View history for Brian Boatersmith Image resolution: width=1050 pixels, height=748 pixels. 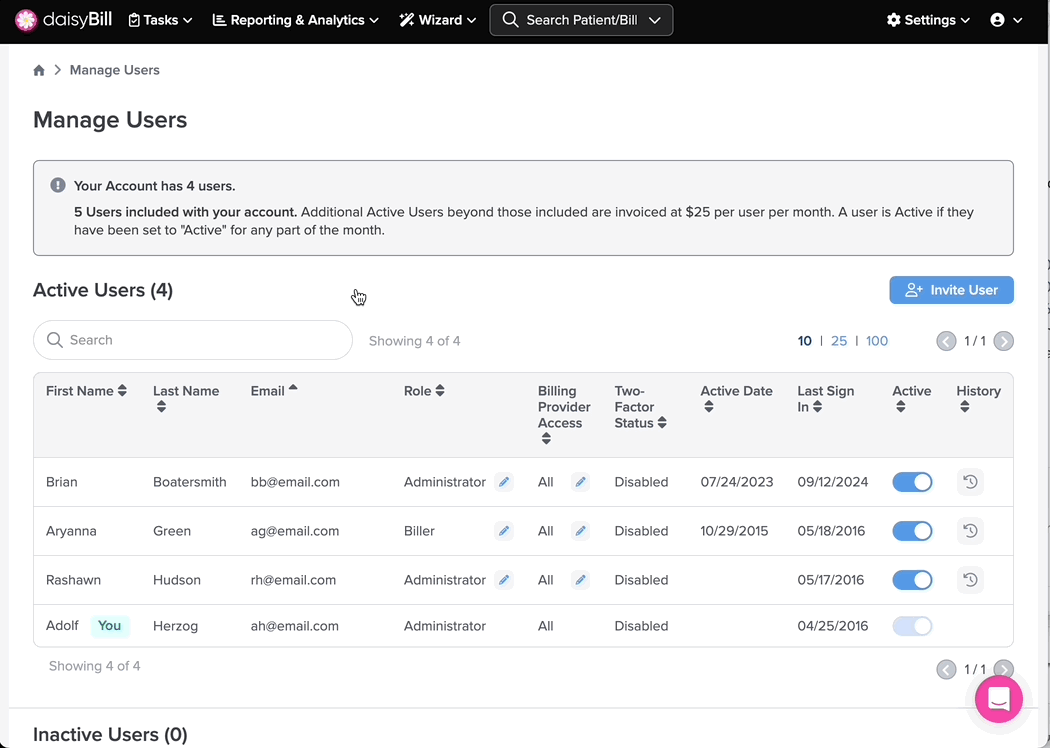tap(970, 482)
